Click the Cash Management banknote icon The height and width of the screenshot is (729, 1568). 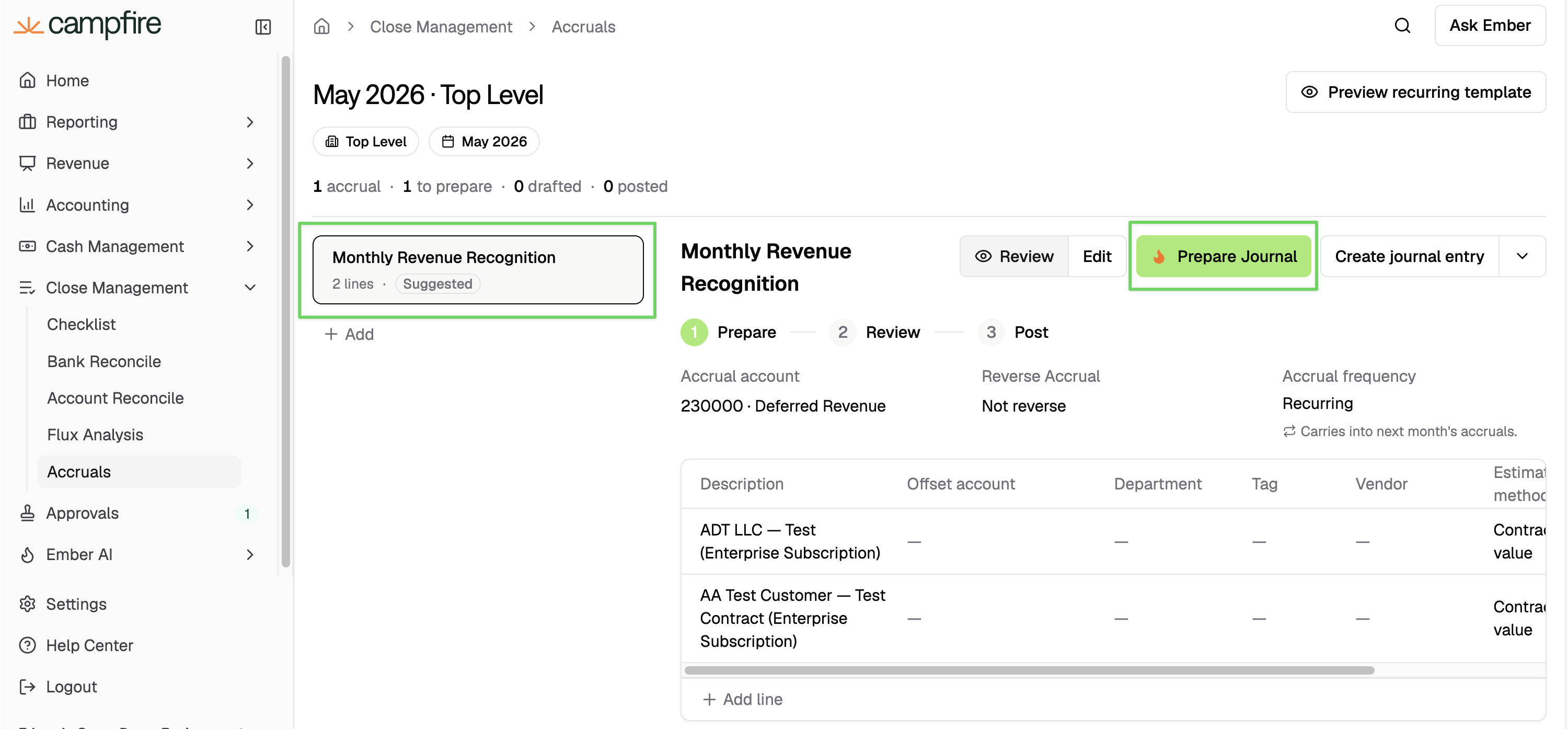[27, 246]
